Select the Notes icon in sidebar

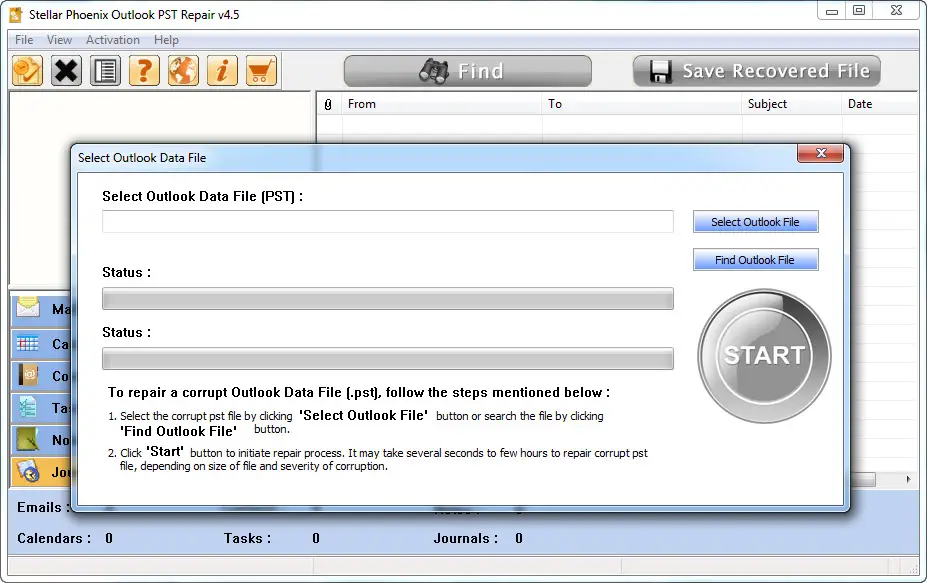coord(28,439)
